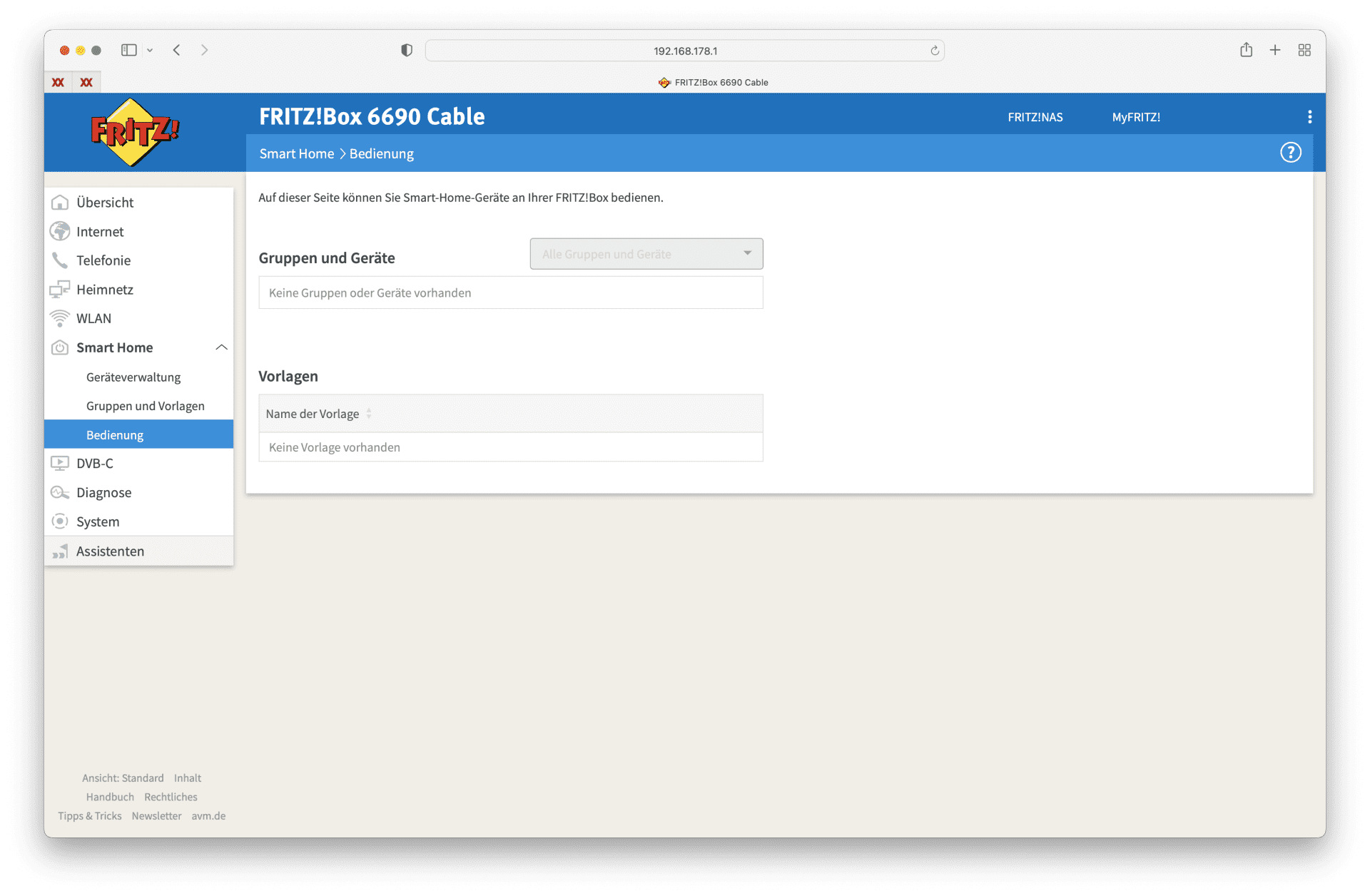Open the sidebar dropdown arrow in Safari
The width and height of the screenshot is (1370, 896).
[x=150, y=50]
